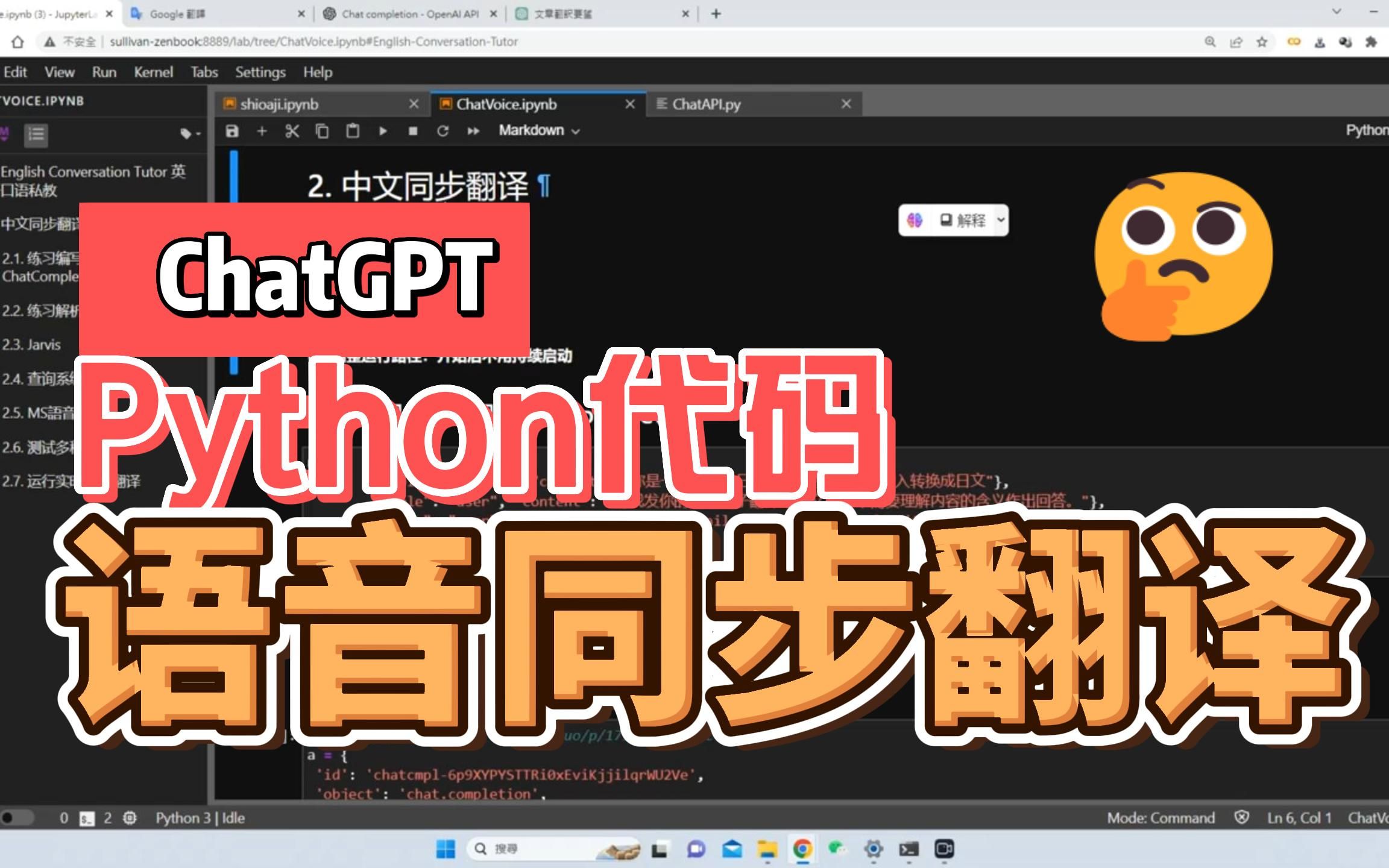Close the Chat completion - OpenAI API browser tab

point(493,14)
